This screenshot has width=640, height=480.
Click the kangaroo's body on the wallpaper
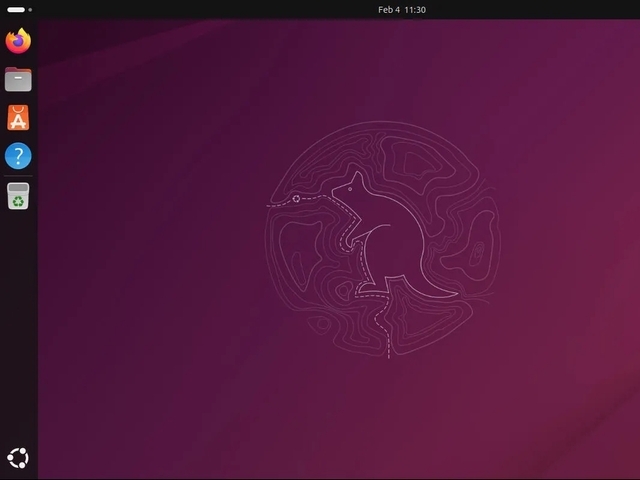(383, 250)
